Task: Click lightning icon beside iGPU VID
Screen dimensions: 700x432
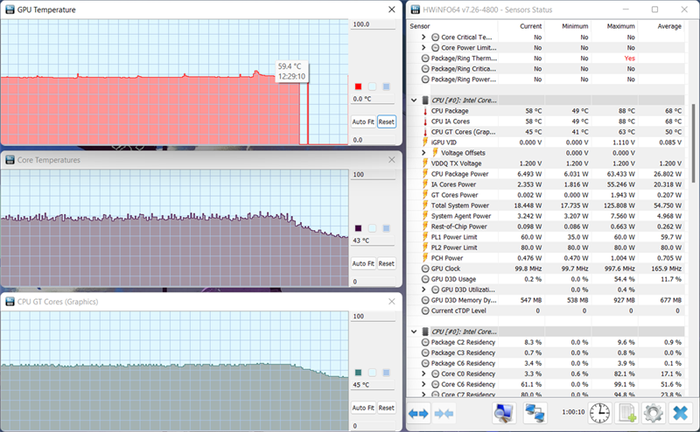Action: coord(425,142)
